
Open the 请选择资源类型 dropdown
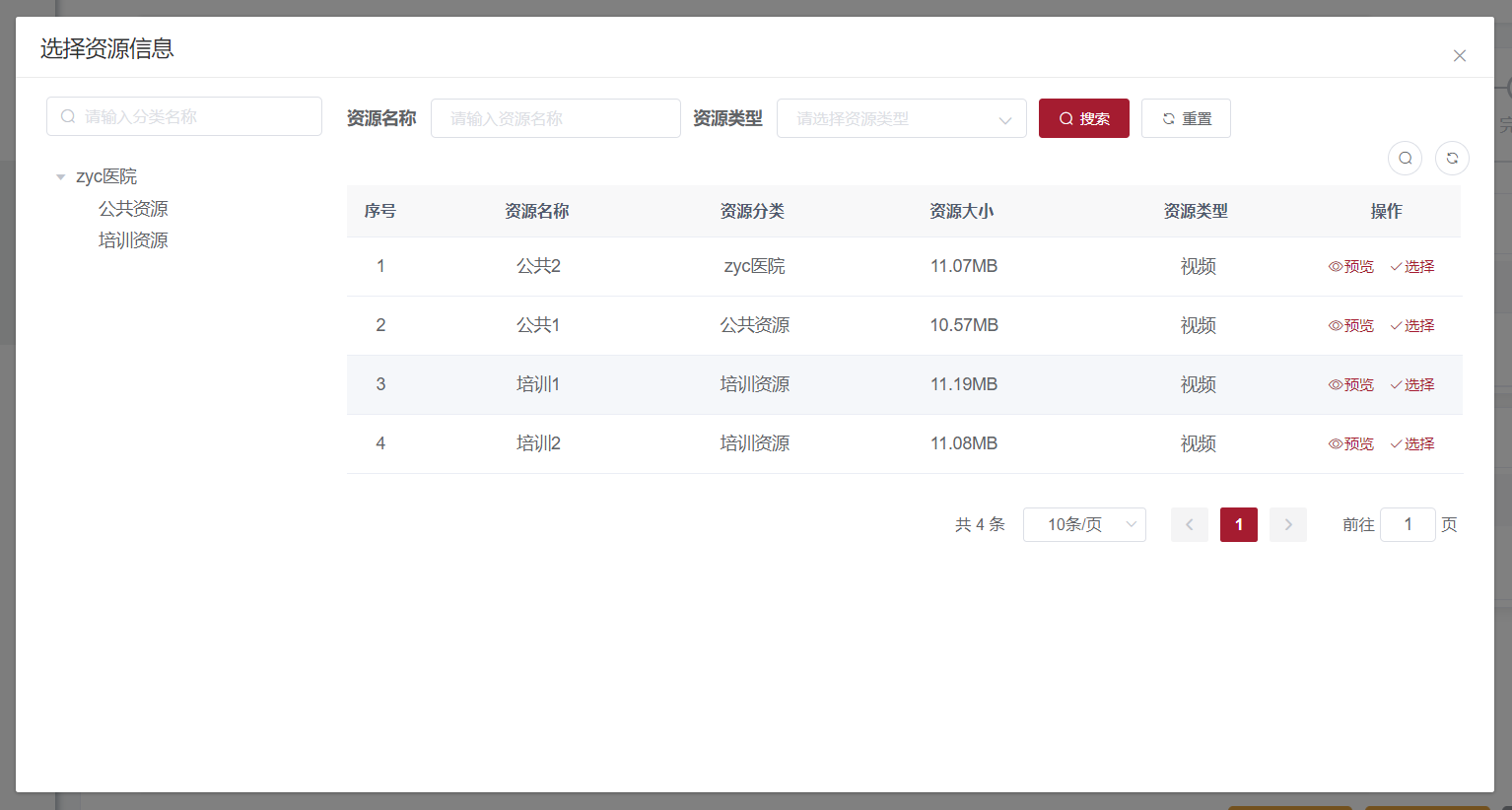[x=902, y=118]
